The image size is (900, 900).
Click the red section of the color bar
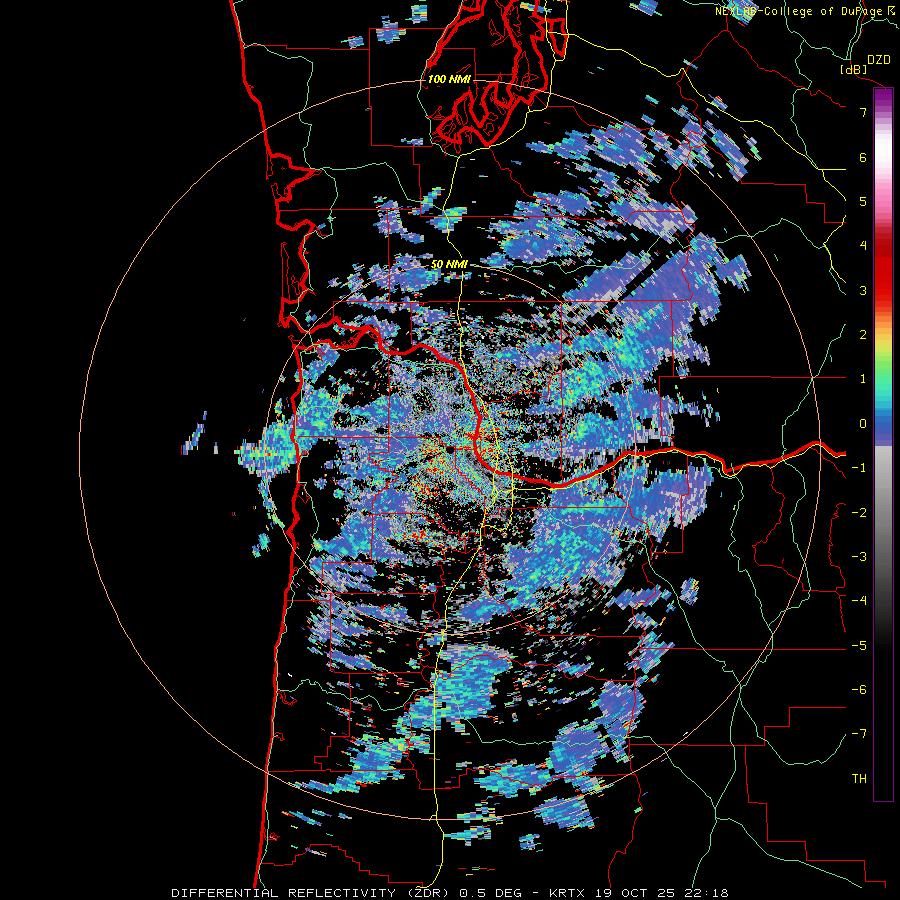883,270
